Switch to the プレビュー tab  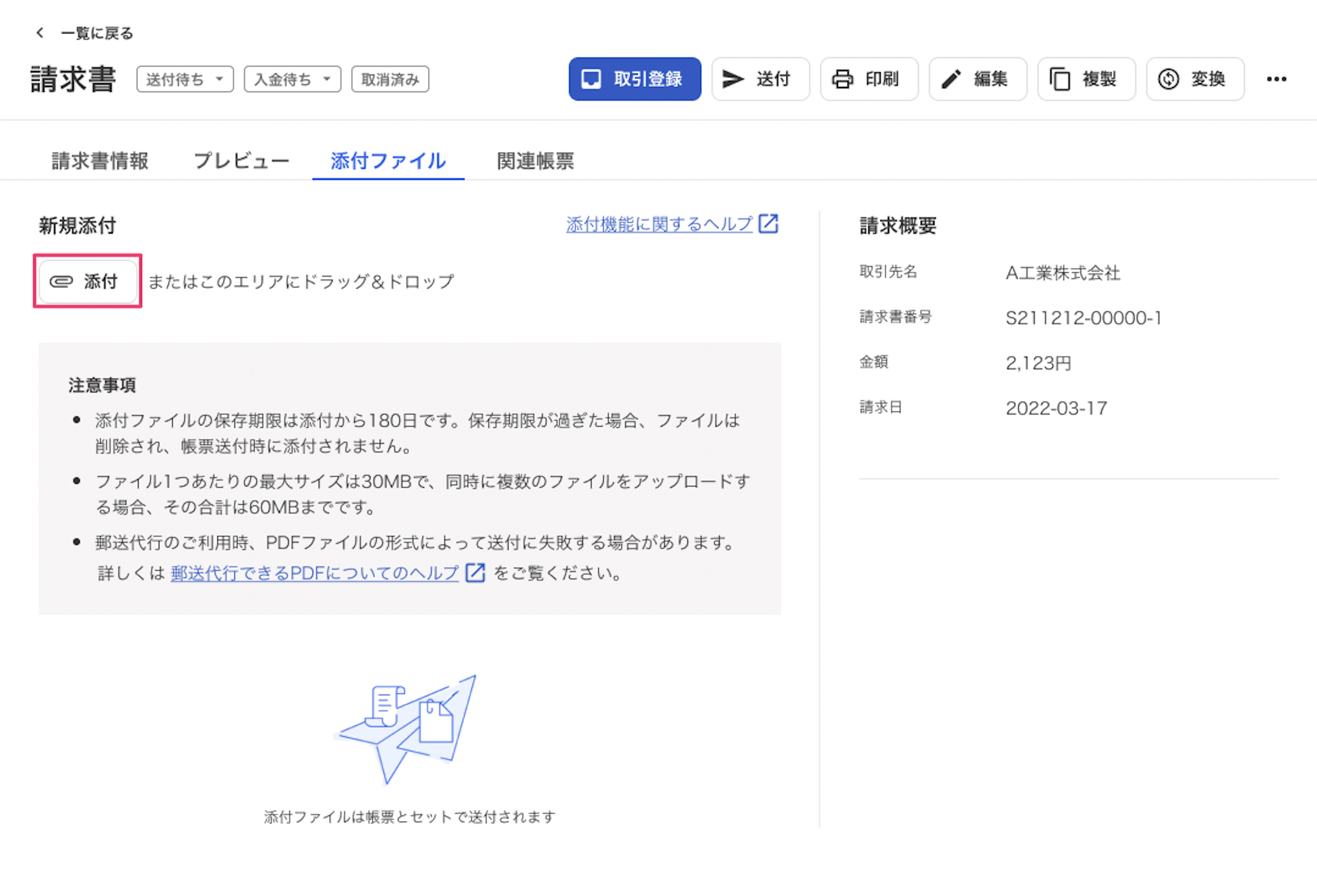click(241, 161)
